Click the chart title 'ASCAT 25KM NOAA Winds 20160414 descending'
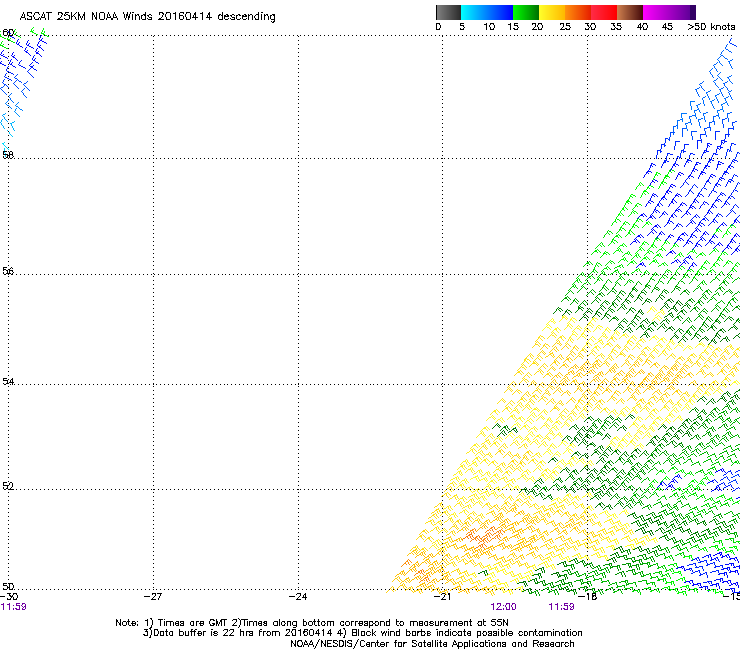740x650 pixels. point(147,17)
